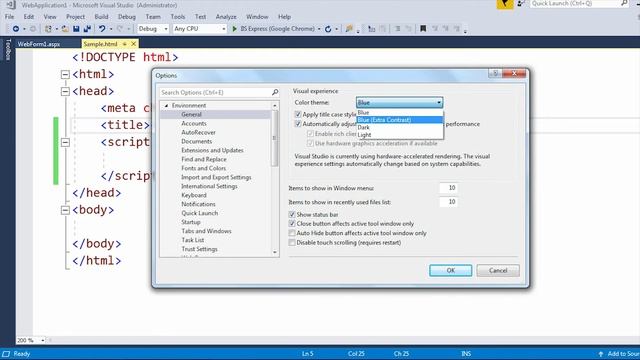Collapse the head element outline box
The height and width of the screenshot is (360, 640).
pos(65,91)
